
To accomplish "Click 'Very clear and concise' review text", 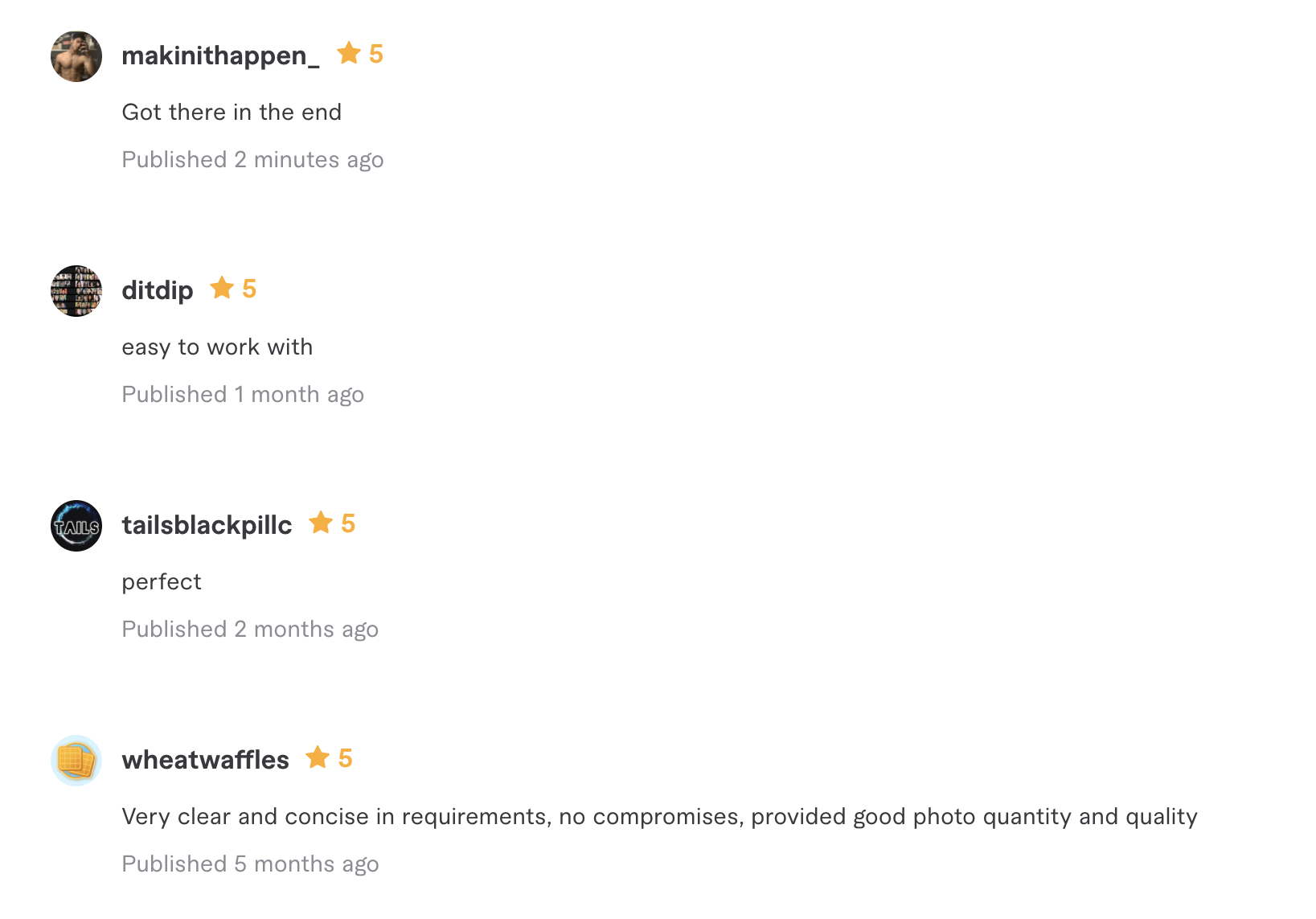I will (659, 817).
